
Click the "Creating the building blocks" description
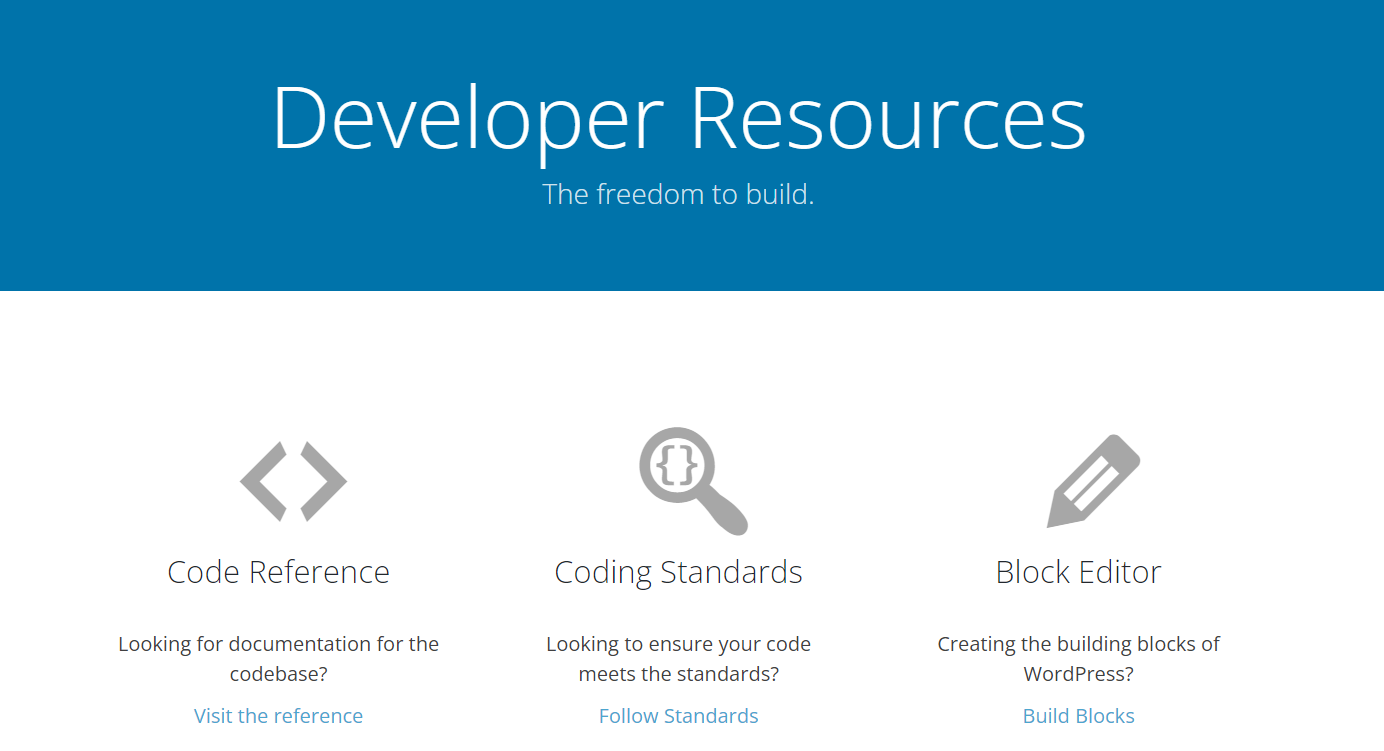[x=1078, y=644]
